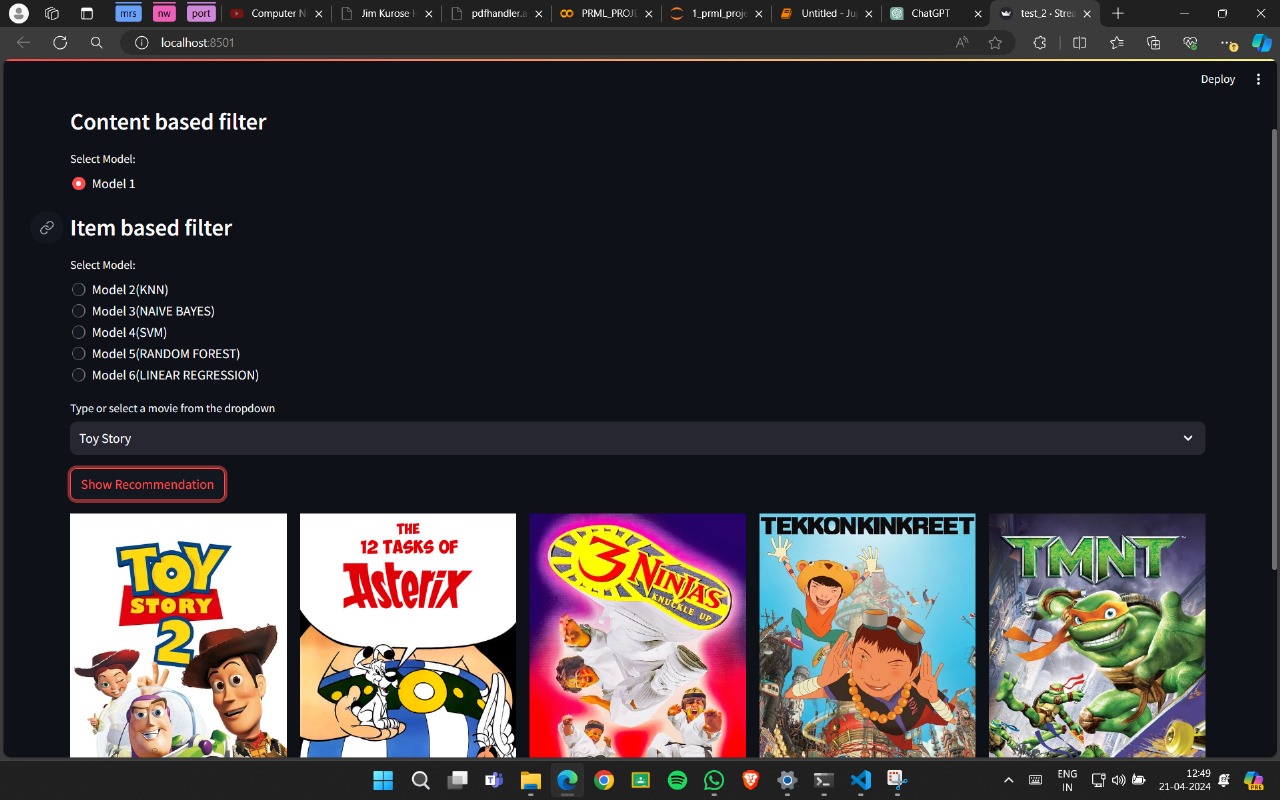
Task: Open site information icon in address bar
Action: pos(141,43)
